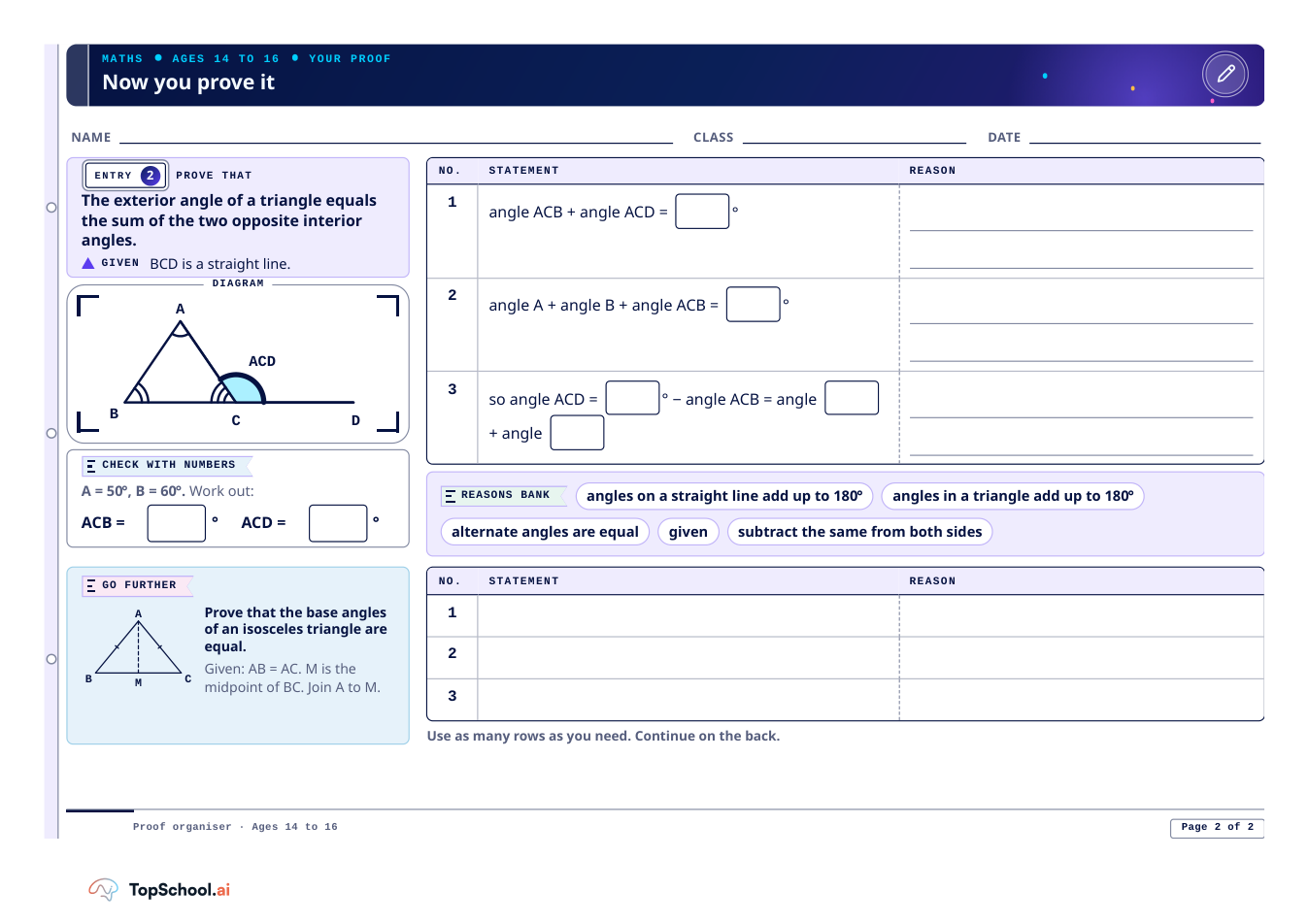
Task: Click the CLASS line field
Action: point(855,137)
